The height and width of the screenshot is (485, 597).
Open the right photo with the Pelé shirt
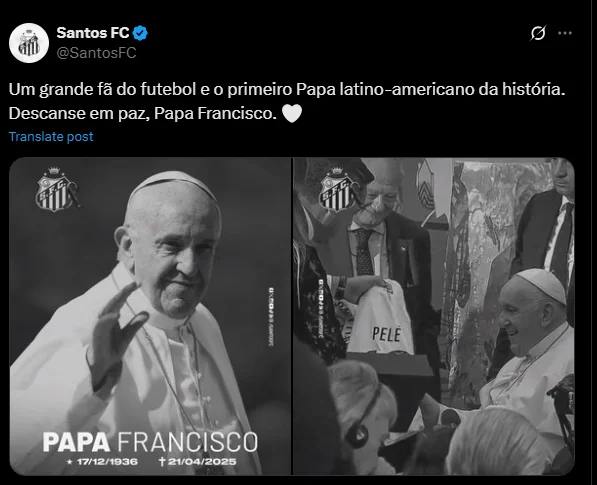(x=434, y=316)
